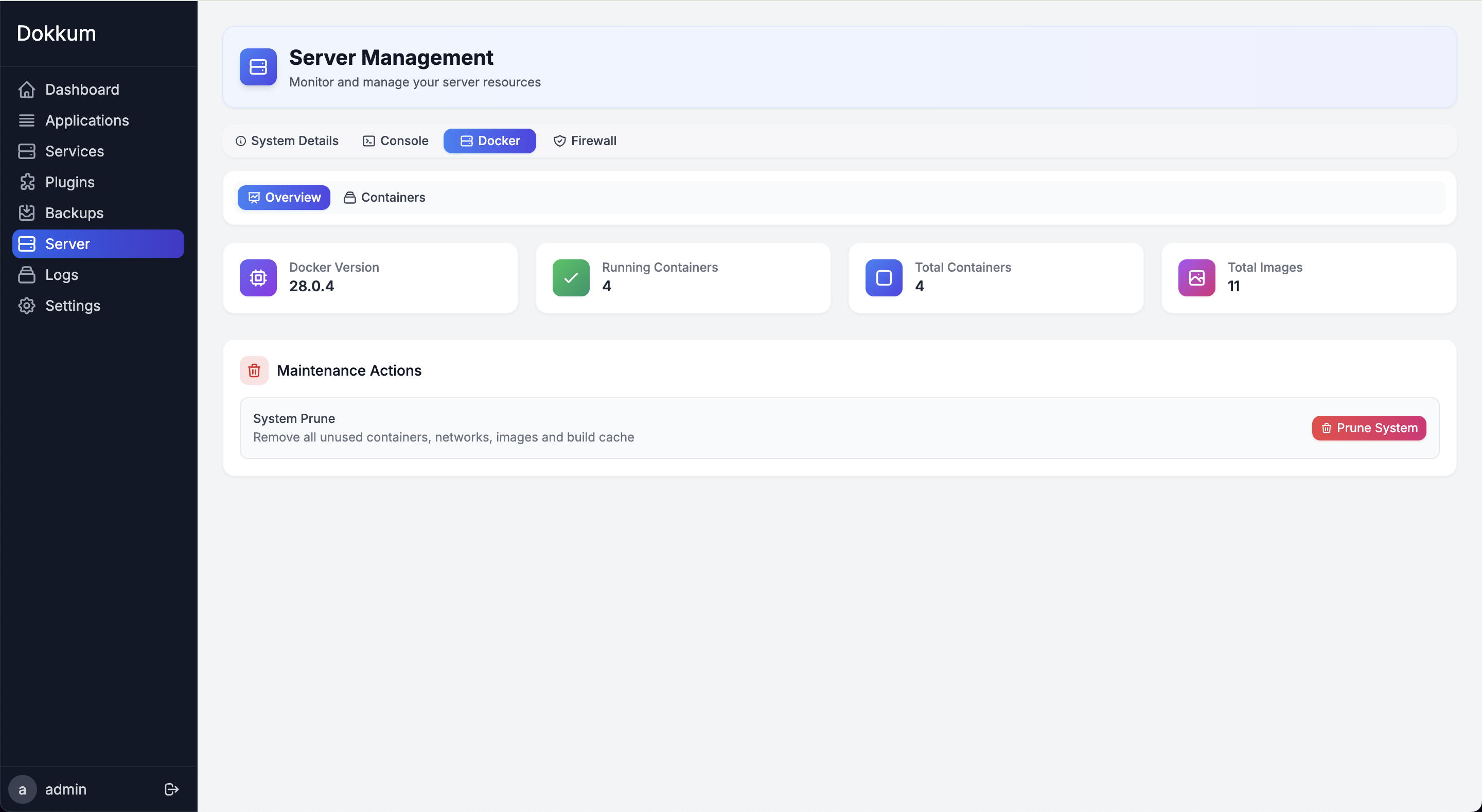
Task: Click the Applications list icon
Action: click(x=27, y=120)
